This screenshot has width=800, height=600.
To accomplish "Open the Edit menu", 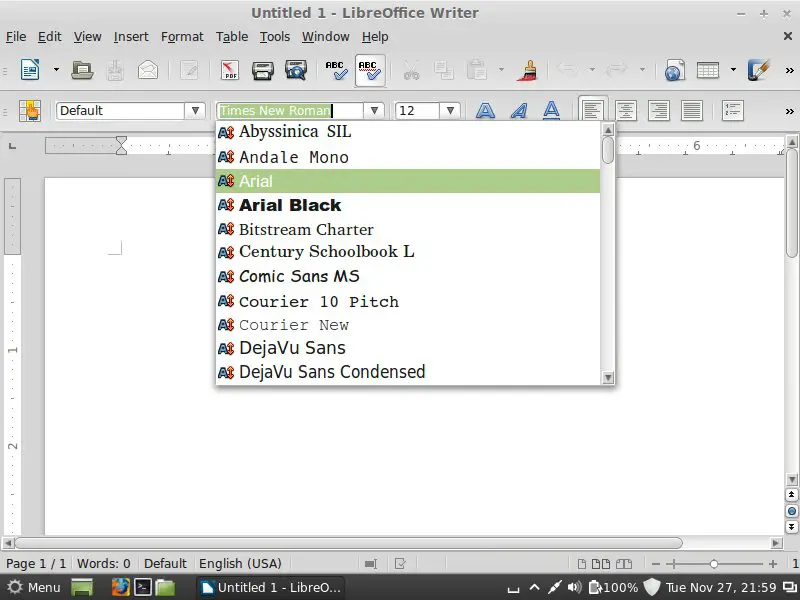I will click(x=49, y=37).
